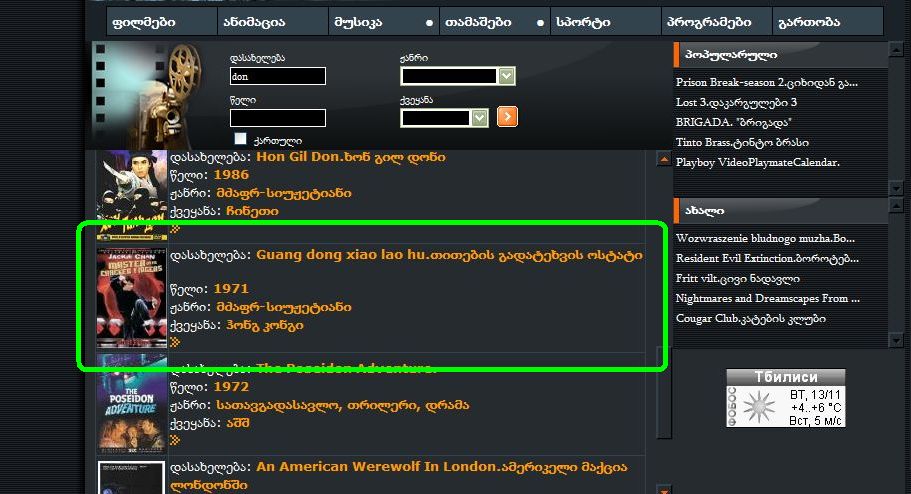Screen dimensions: 911x494
Task: Open the ფილმები menu tab
Action: click(162, 22)
